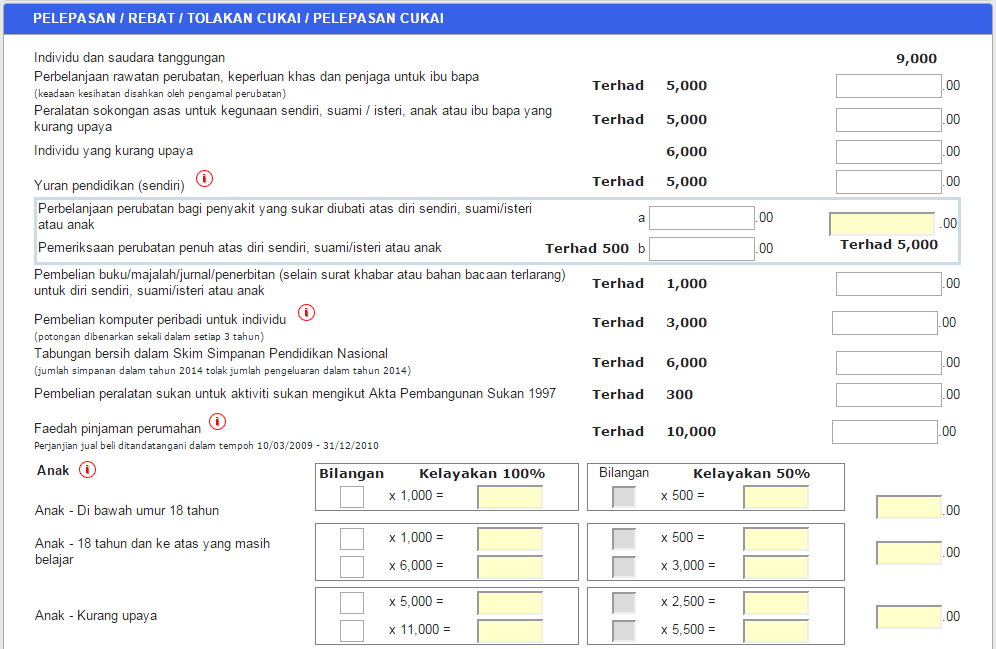Open the Anak section info icon
This screenshot has width=996, height=649.
pyautogui.click(x=87, y=470)
